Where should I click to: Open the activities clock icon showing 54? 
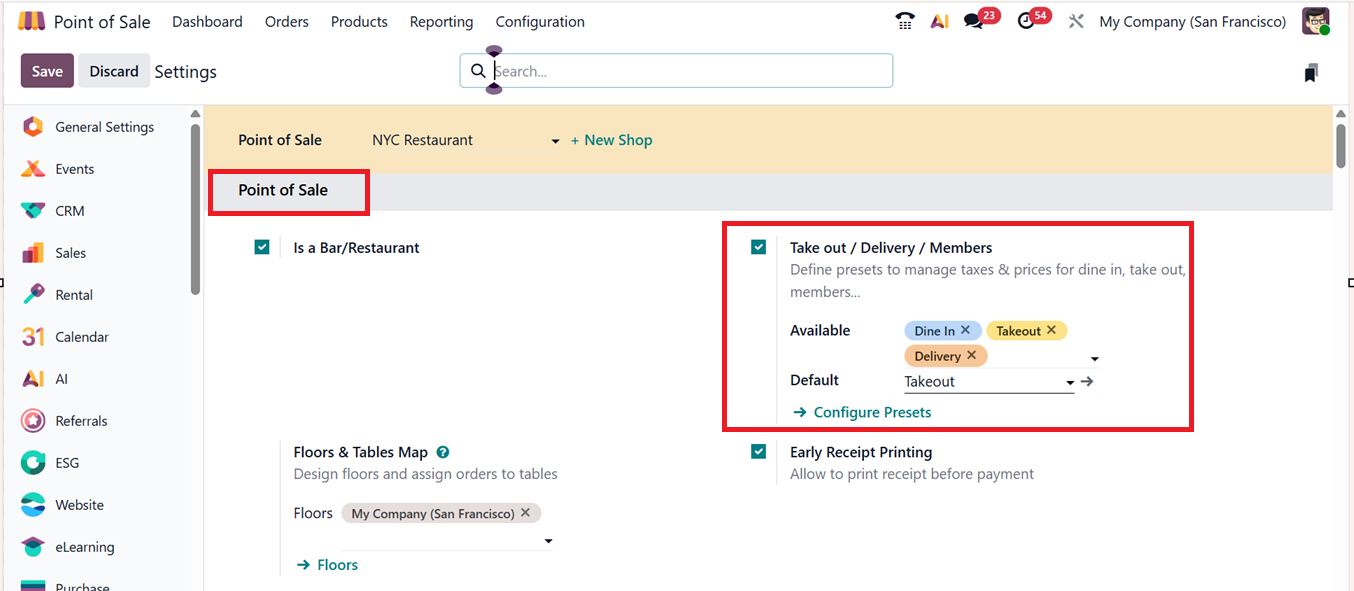tap(1027, 20)
